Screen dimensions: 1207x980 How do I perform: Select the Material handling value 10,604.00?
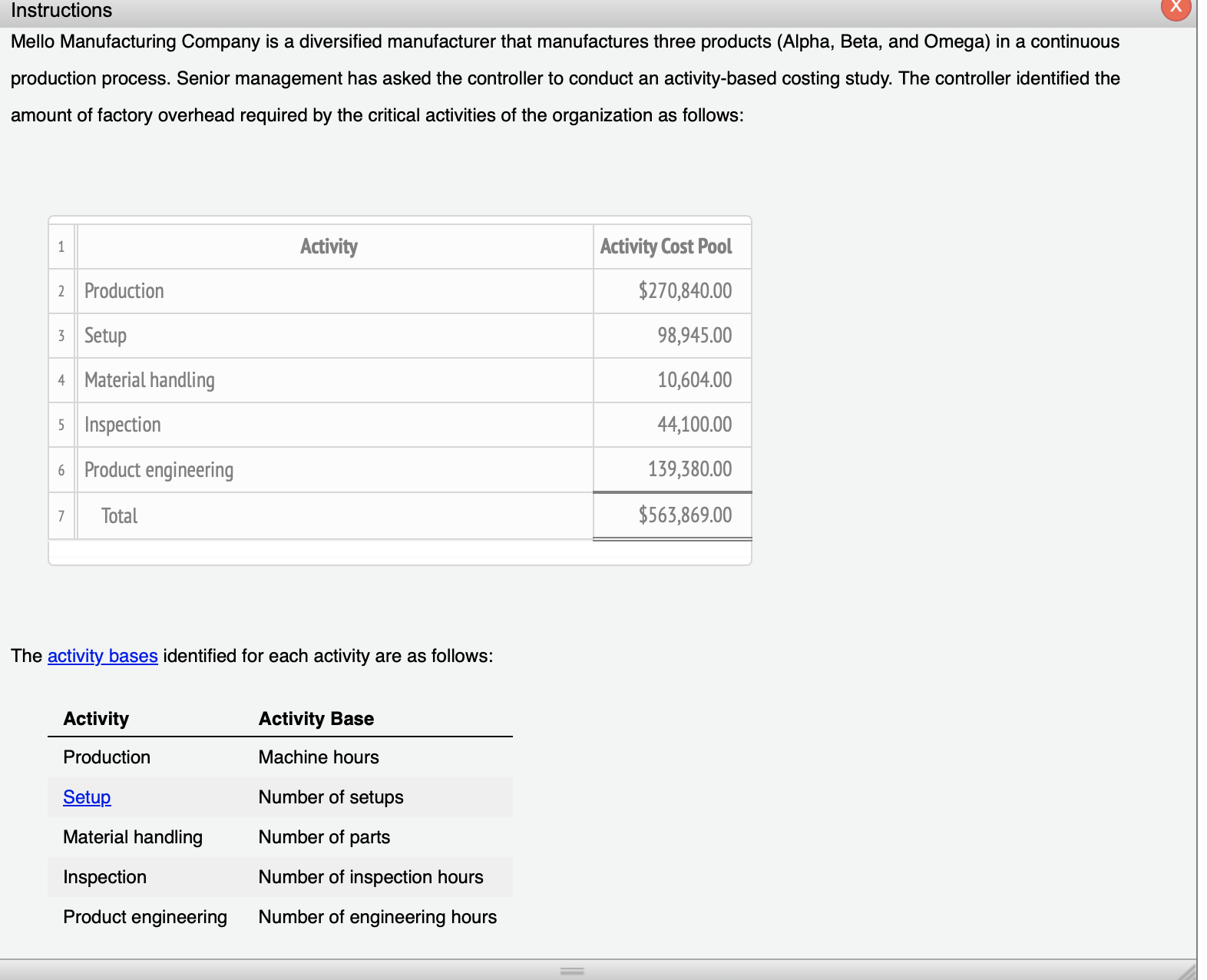coord(694,380)
